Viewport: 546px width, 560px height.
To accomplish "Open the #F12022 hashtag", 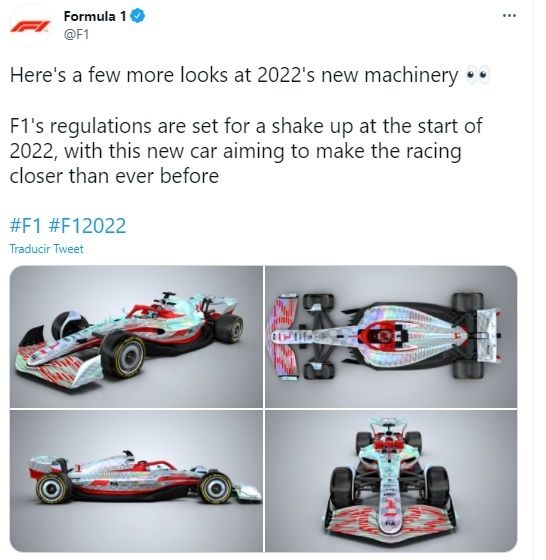I will pyautogui.click(x=87, y=226).
